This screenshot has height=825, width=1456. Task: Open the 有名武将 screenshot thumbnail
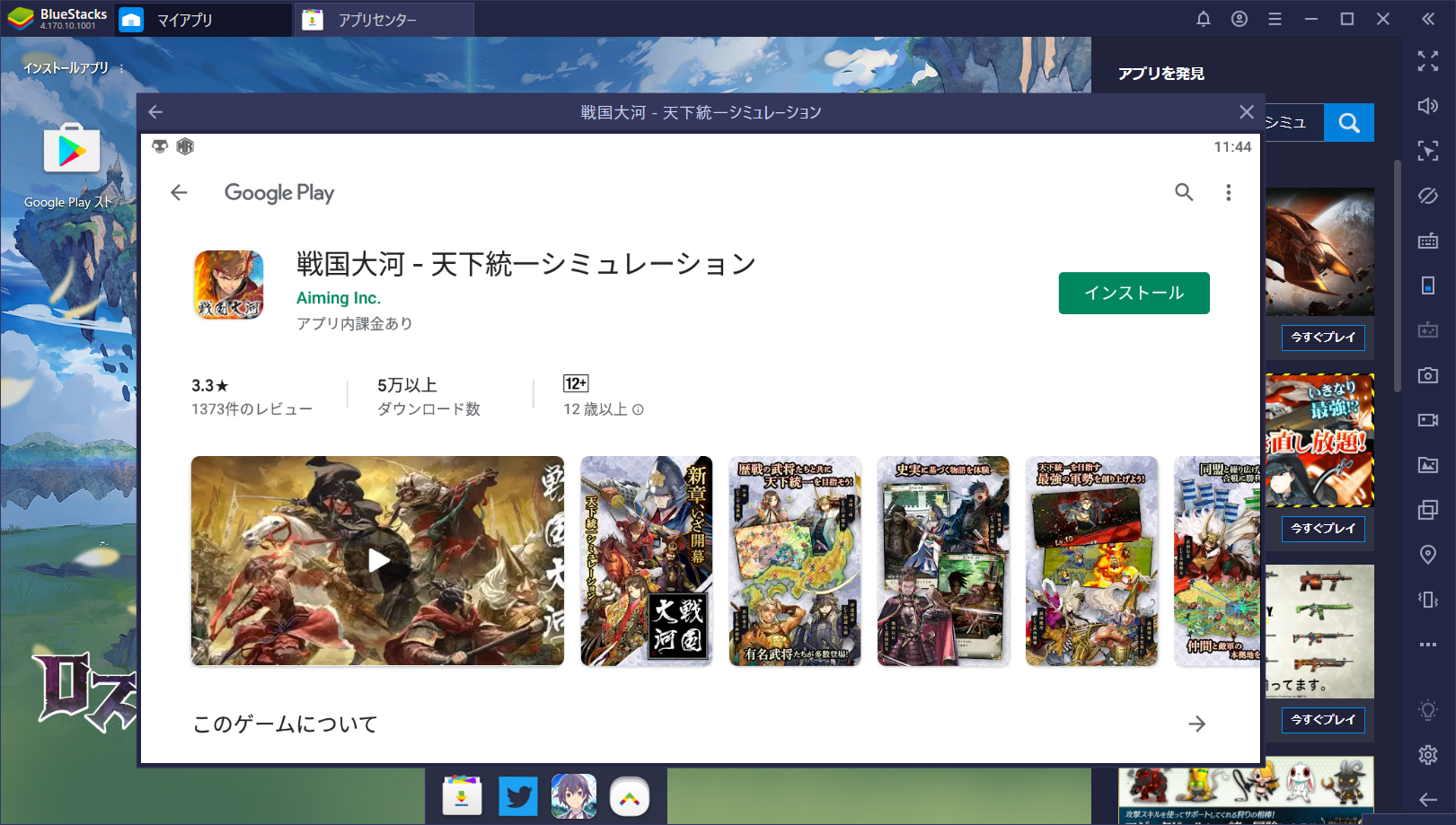(795, 561)
